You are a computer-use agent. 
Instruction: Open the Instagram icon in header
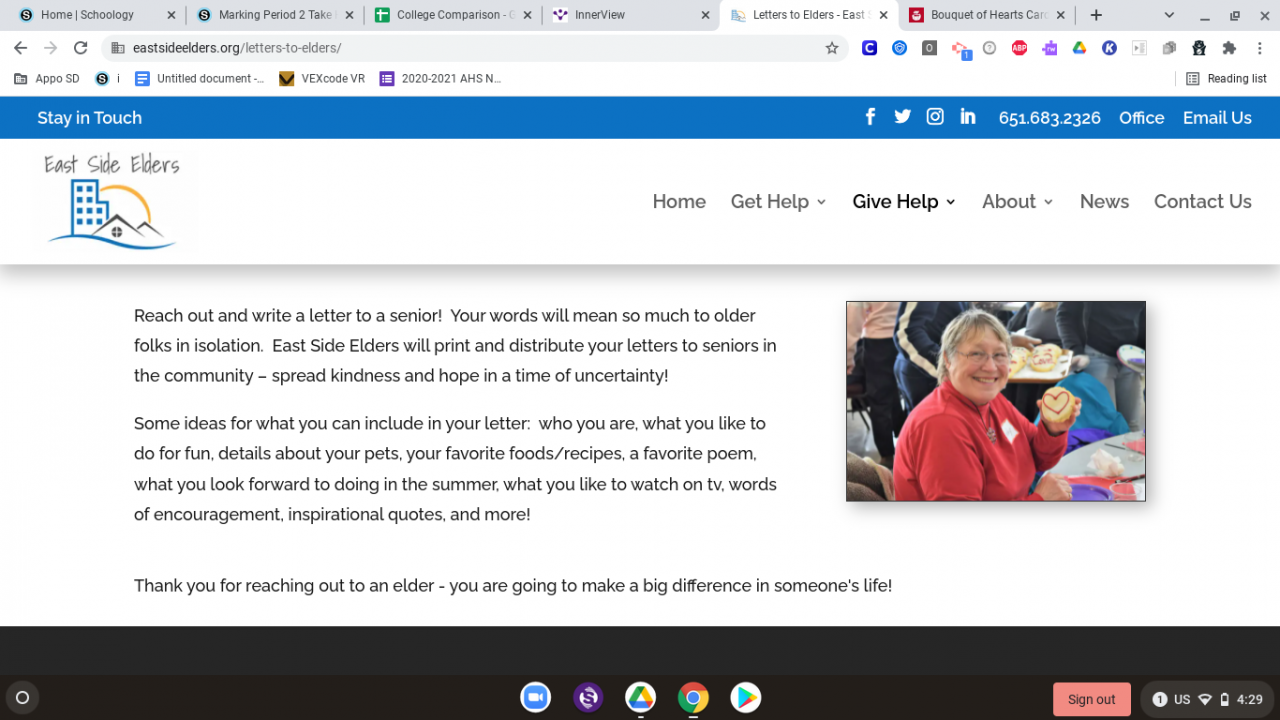tap(935, 117)
